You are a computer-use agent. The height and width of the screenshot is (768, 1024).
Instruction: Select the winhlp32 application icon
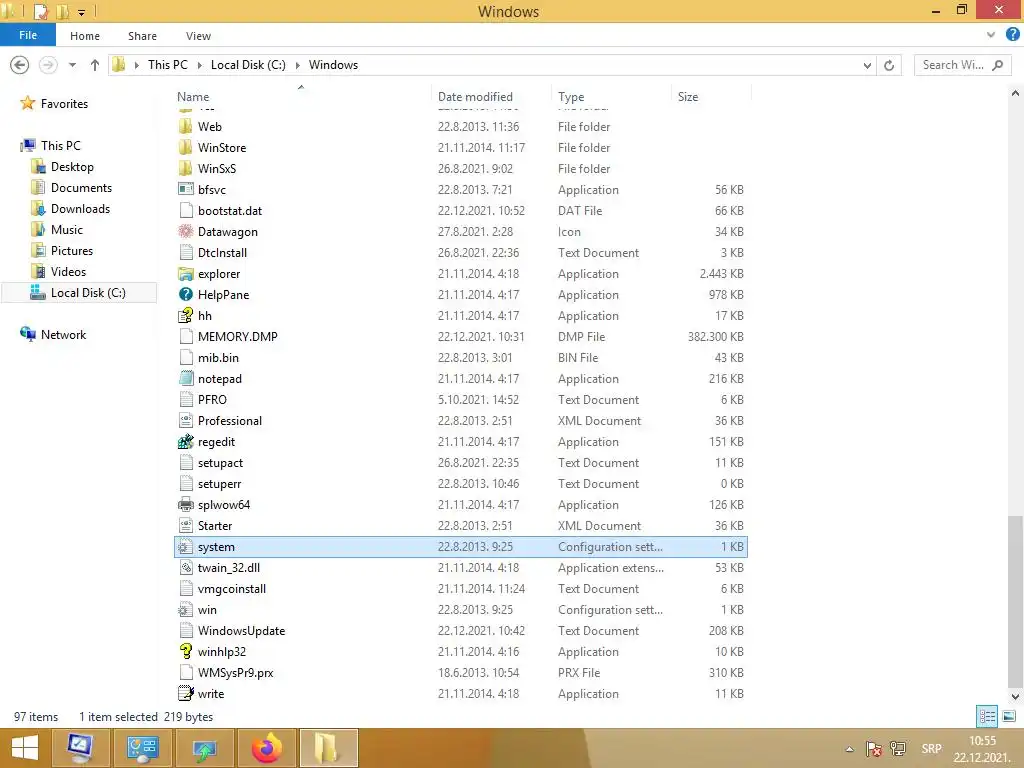186,651
